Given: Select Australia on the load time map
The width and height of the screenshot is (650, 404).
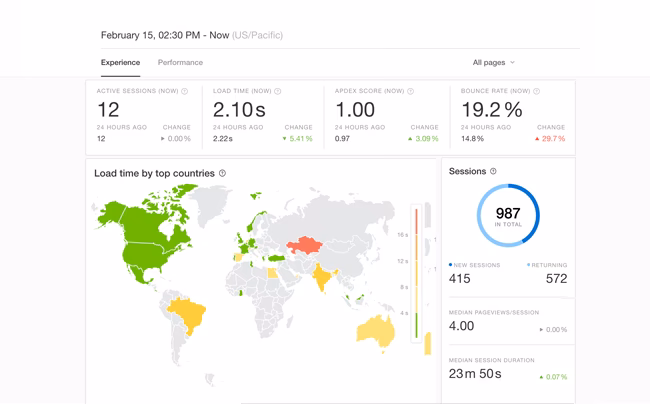Looking at the screenshot, I should click(376, 333).
